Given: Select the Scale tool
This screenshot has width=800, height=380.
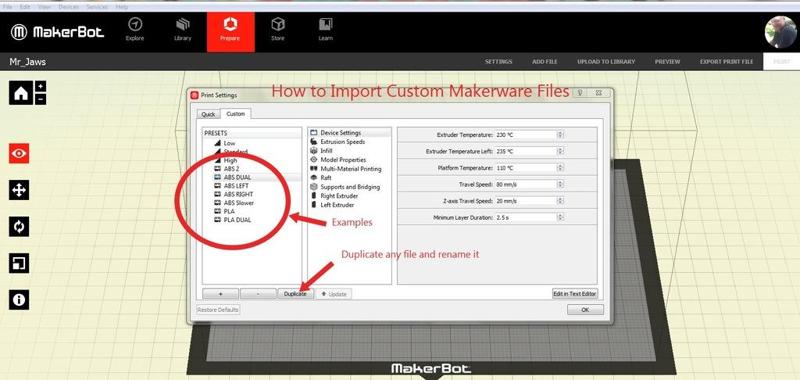Looking at the screenshot, I should click(19, 263).
